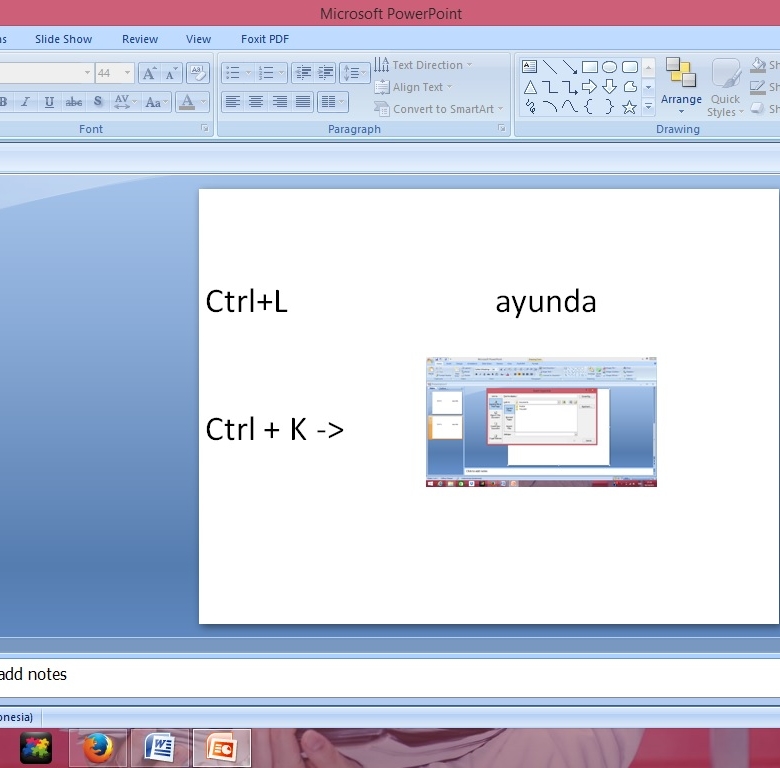Click the Clear All Formatting eraser icon
Image resolution: width=780 pixels, height=768 pixels.
coord(197,73)
